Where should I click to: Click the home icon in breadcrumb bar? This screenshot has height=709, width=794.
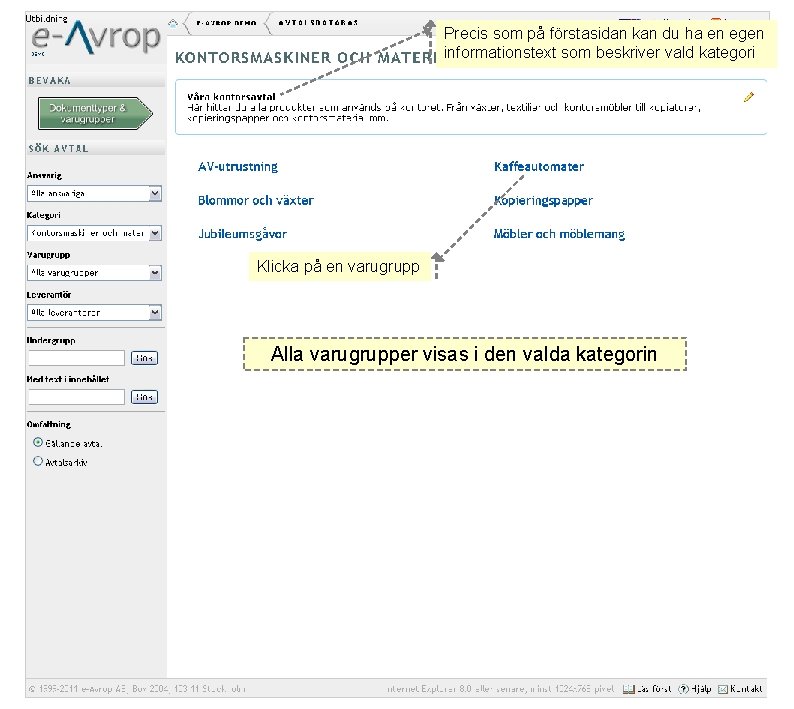coord(173,23)
